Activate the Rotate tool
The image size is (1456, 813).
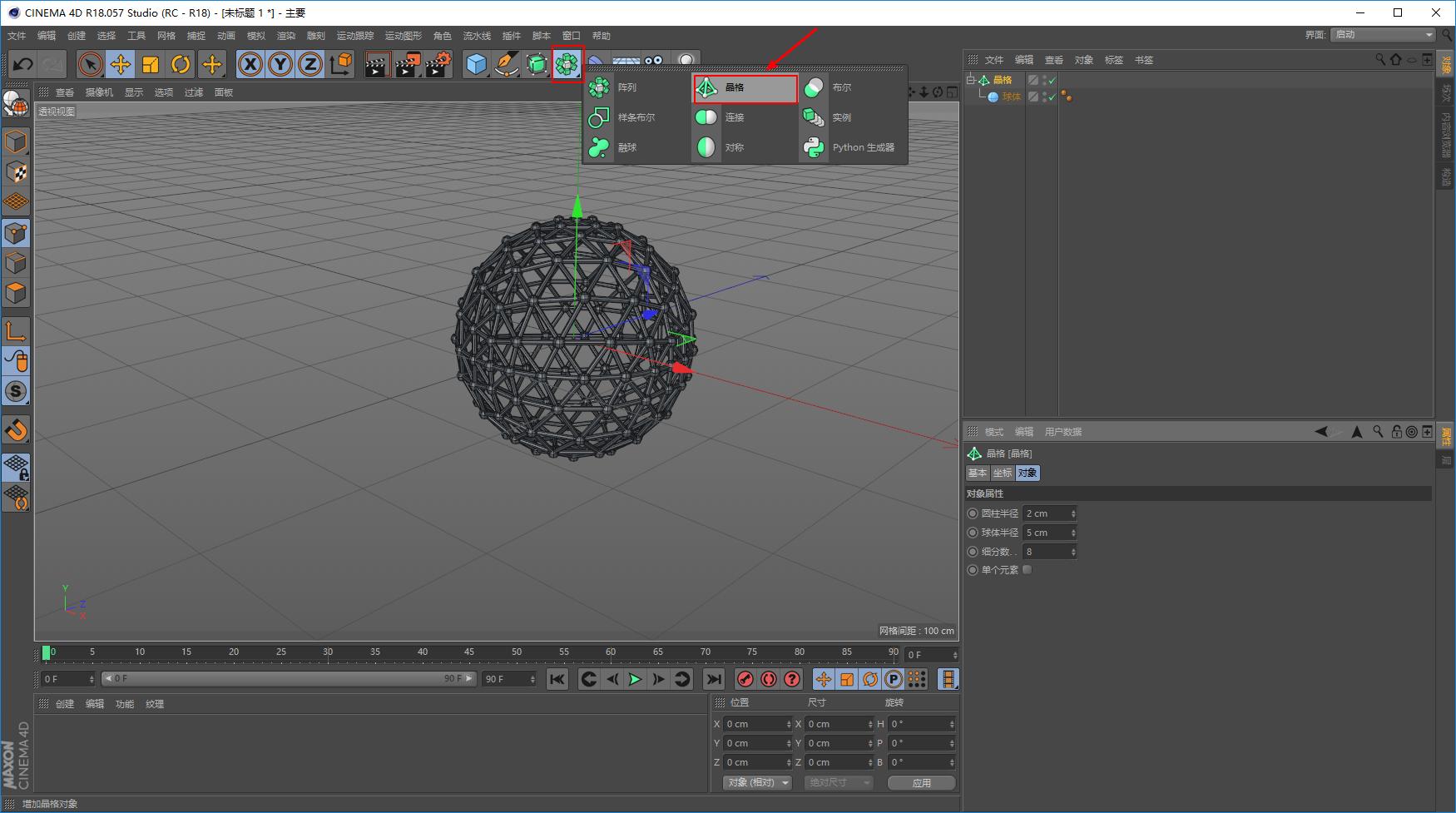pyautogui.click(x=181, y=63)
